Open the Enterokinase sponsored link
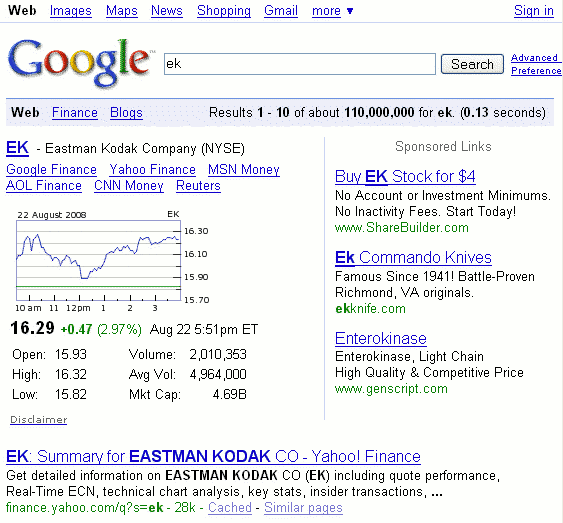The image size is (563, 523). point(381,338)
